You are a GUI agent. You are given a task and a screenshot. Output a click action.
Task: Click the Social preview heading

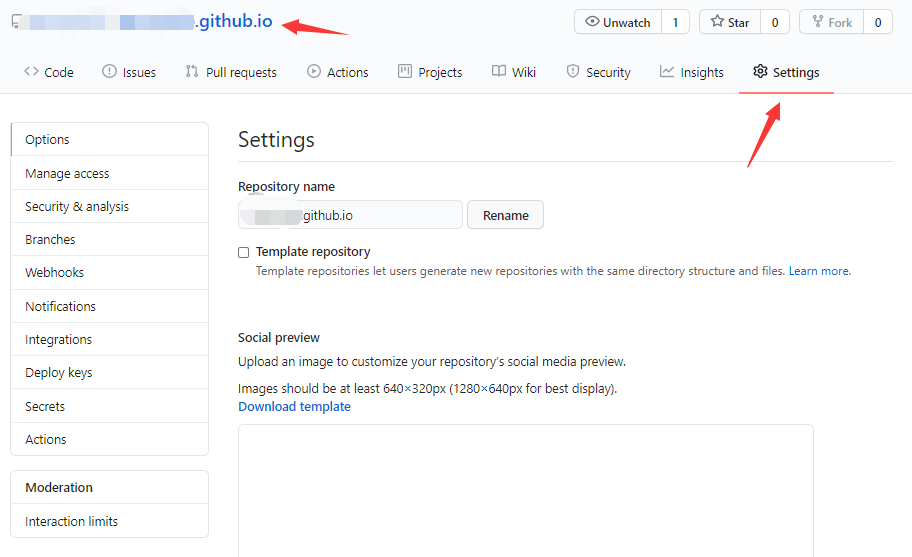(279, 338)
